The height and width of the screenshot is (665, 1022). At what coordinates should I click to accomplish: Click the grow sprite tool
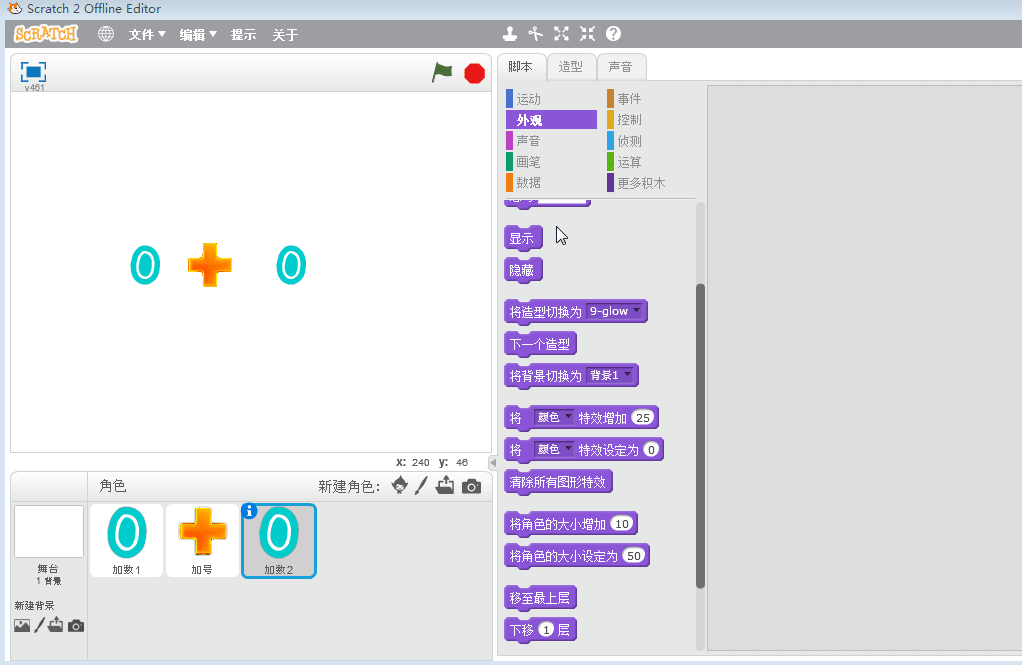click(561, 34)
